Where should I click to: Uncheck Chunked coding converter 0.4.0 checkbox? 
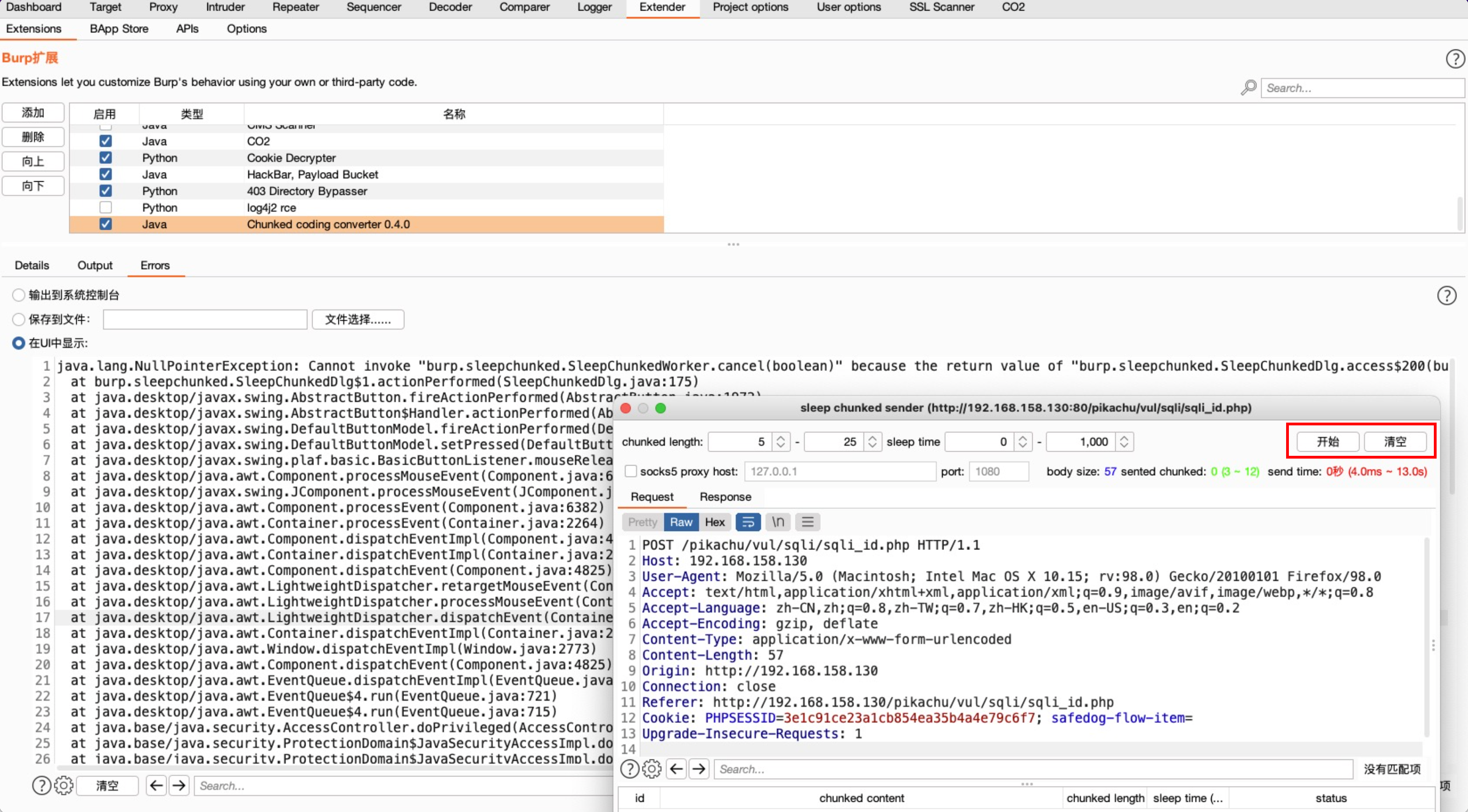coord(105,224)
